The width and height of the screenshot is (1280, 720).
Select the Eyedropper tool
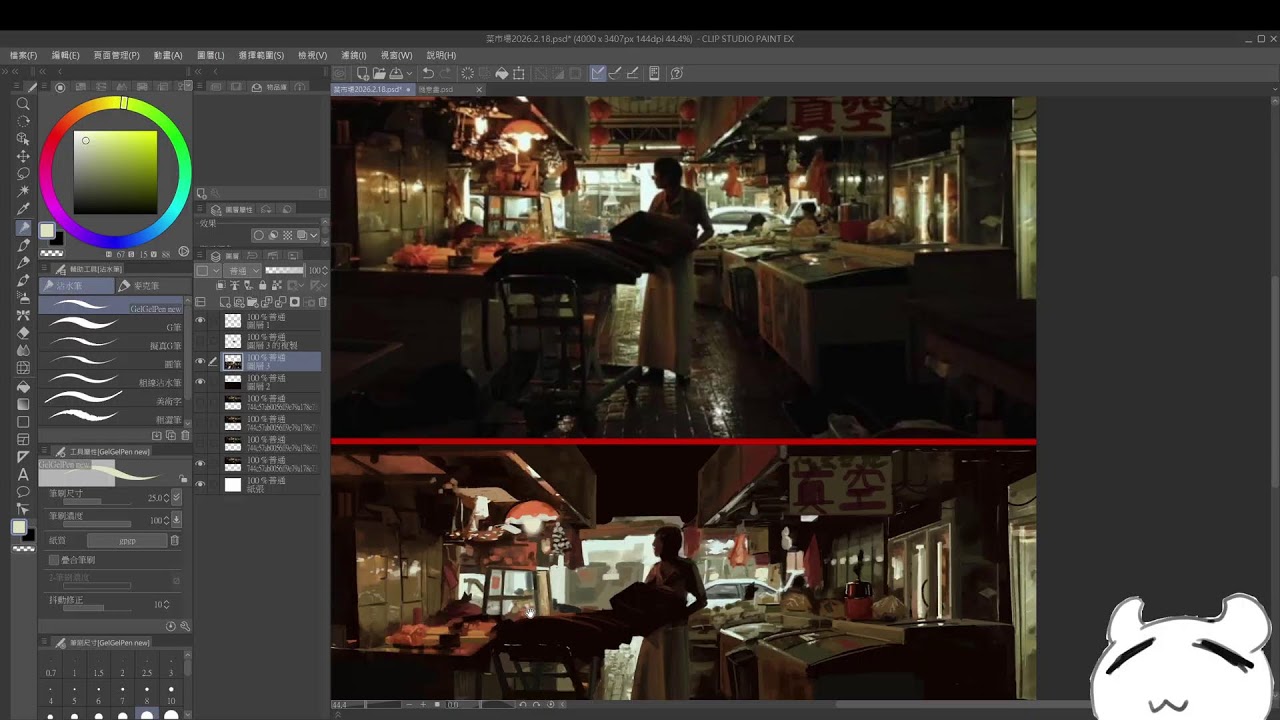point(23,209)
